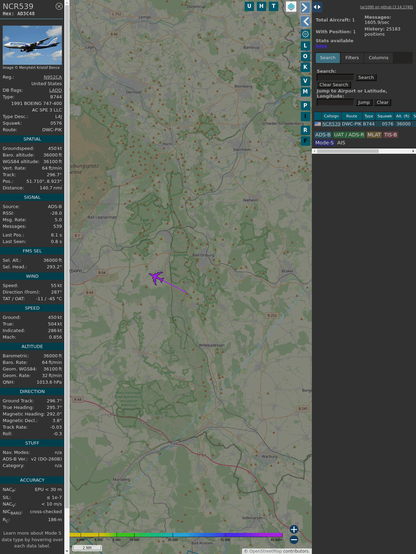Toggle the K map button
This screenshot has height=554, width=416.
pos(305,67)
